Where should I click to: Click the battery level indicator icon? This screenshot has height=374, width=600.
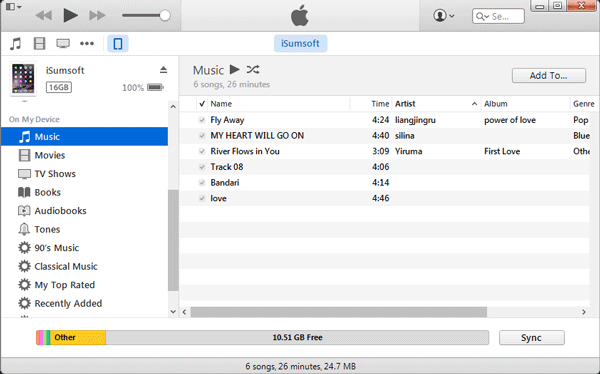pyautogui.click(x=155, y=88)
